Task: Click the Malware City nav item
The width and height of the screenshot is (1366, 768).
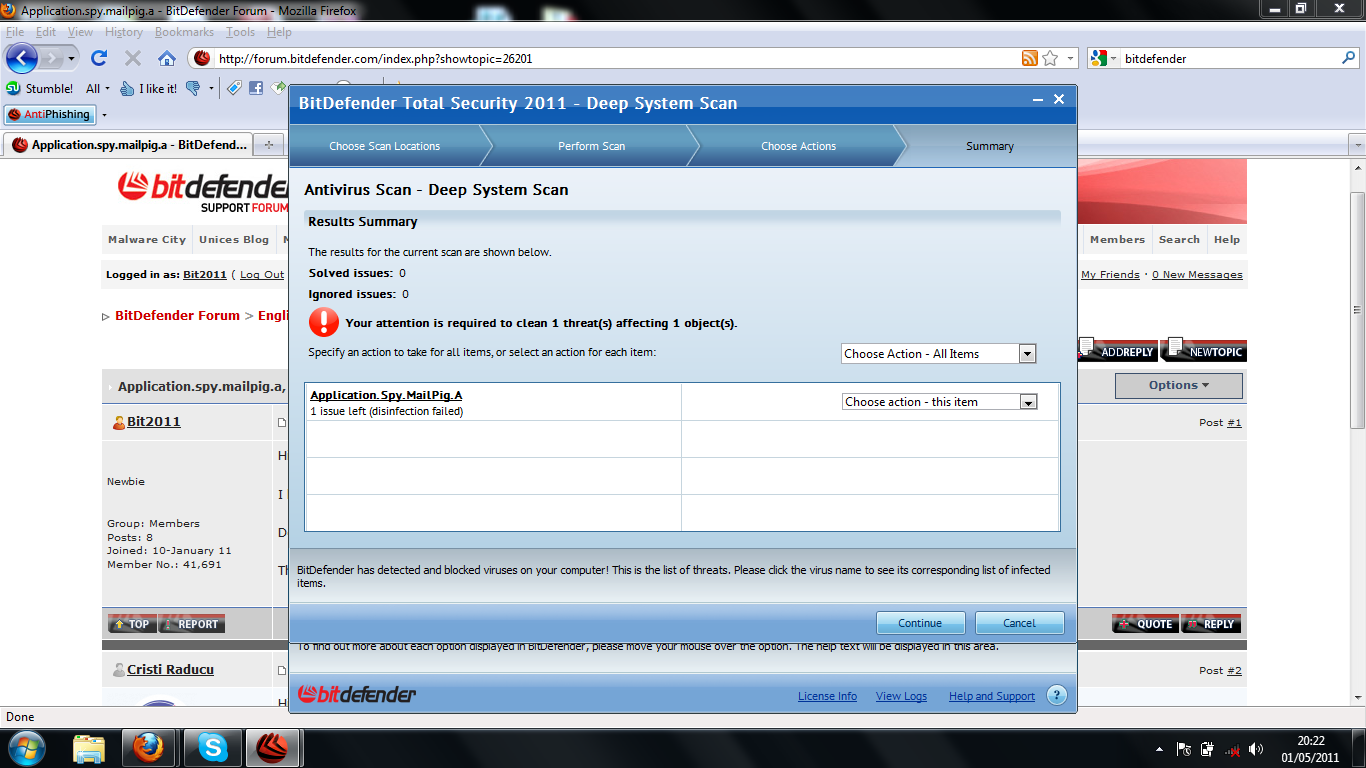Action: click(147, 239)
